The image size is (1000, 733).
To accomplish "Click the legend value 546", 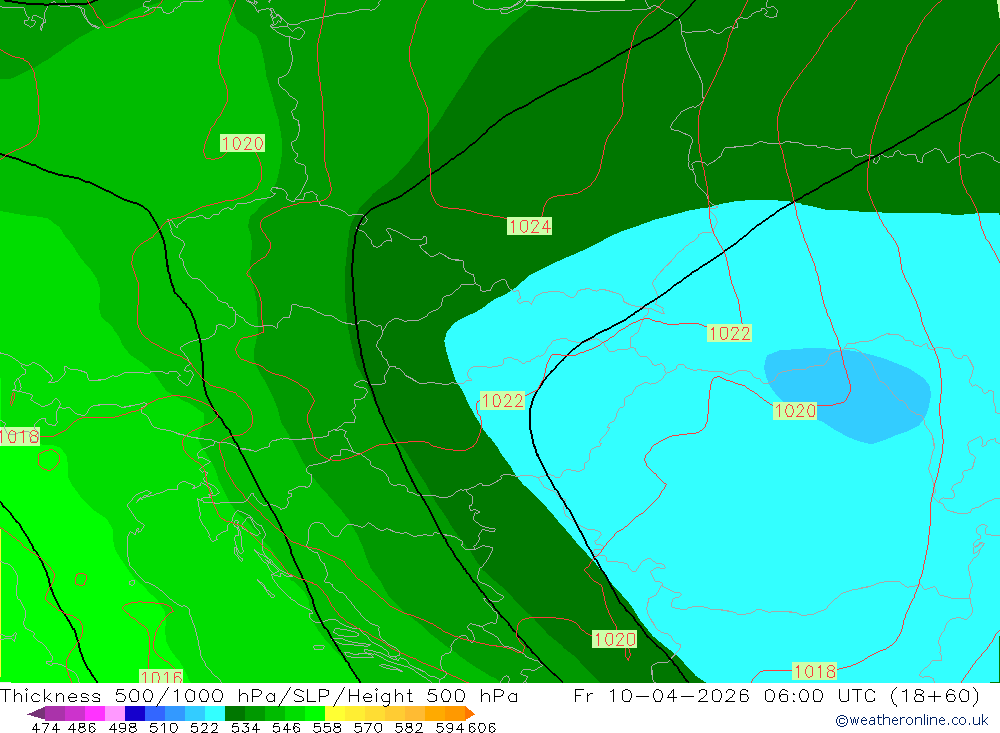I will click(x=286, y=728).
